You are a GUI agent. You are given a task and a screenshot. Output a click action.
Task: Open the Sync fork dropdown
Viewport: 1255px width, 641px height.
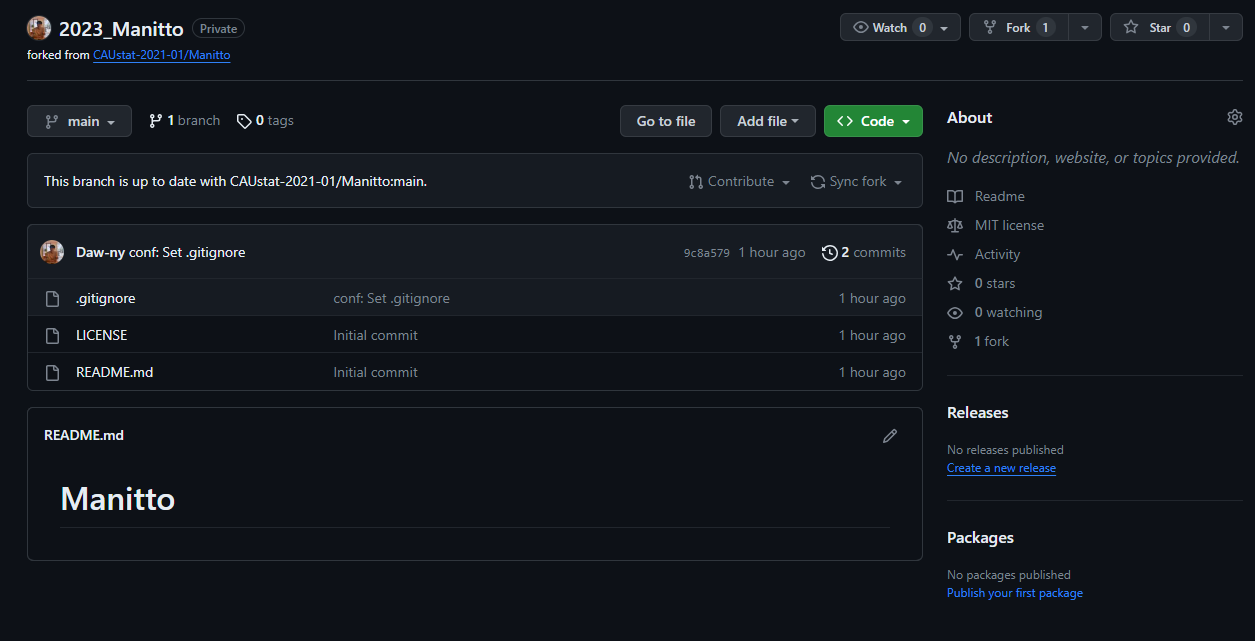pos(856,181)
